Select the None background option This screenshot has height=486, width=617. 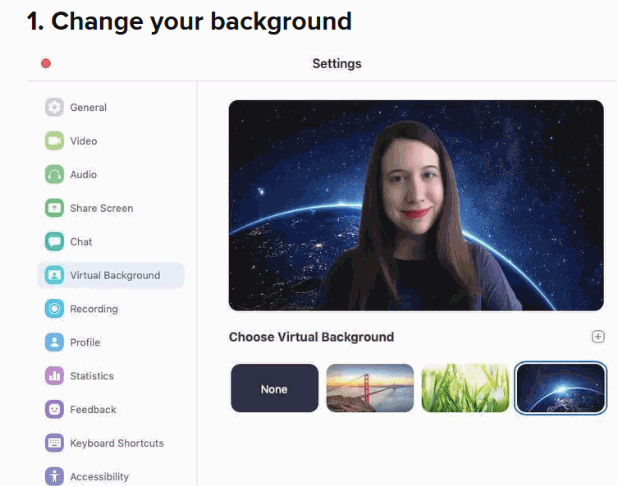274,388
